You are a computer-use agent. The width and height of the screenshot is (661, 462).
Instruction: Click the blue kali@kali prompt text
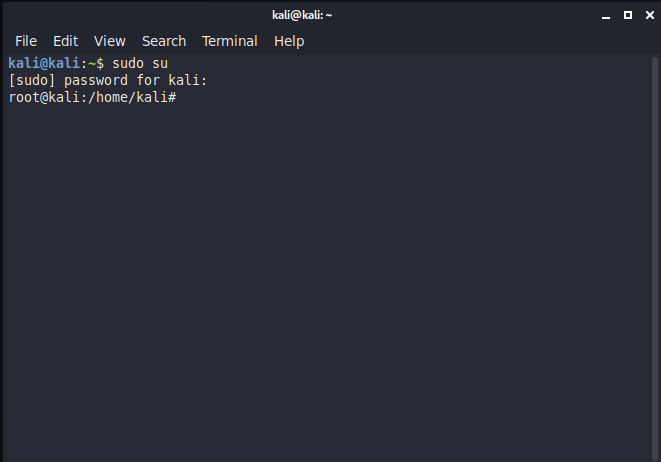(x=44, y=64)
